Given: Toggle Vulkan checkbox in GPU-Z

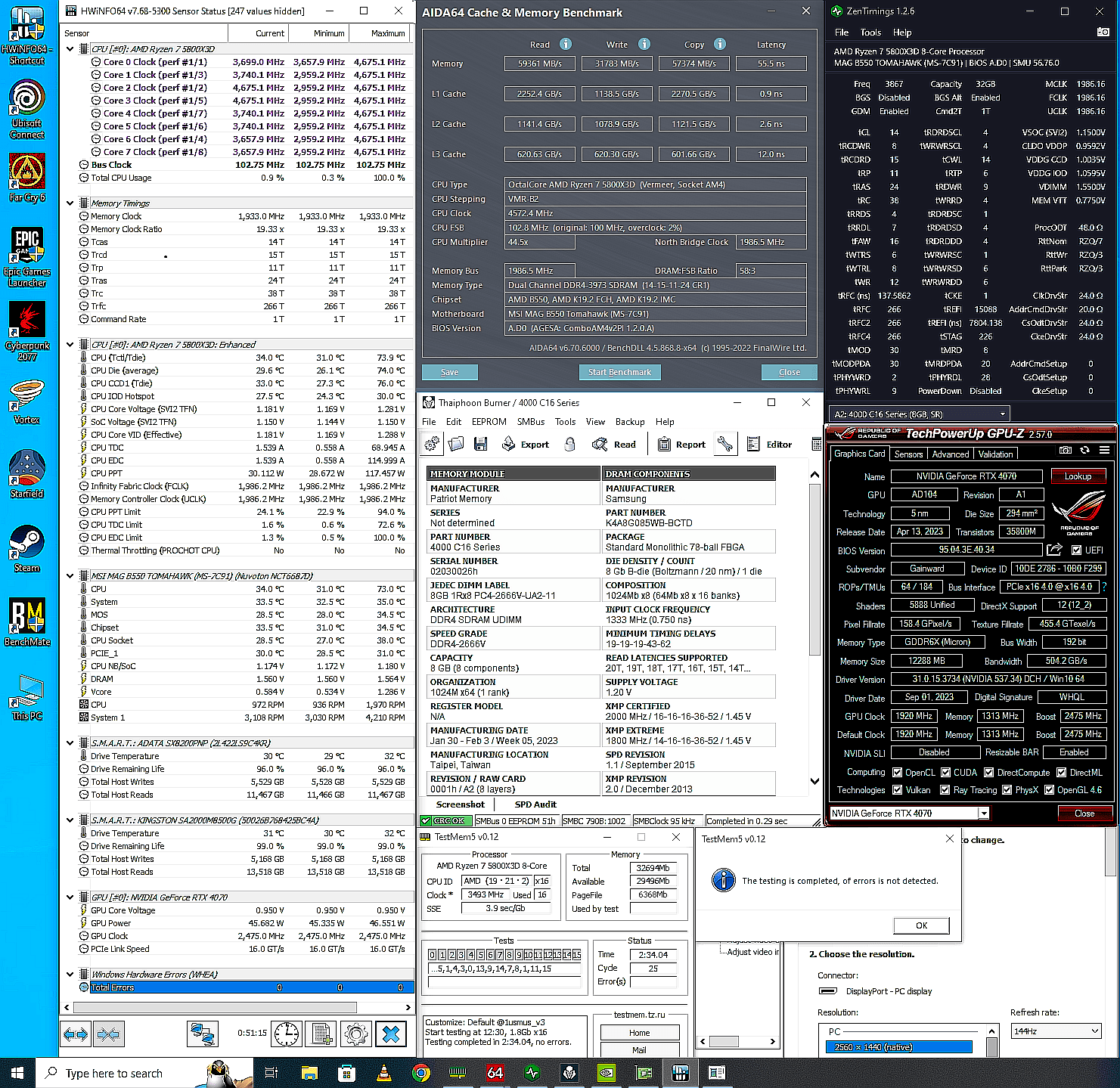Looking at the screenshot, I should (x=897, y=789).
